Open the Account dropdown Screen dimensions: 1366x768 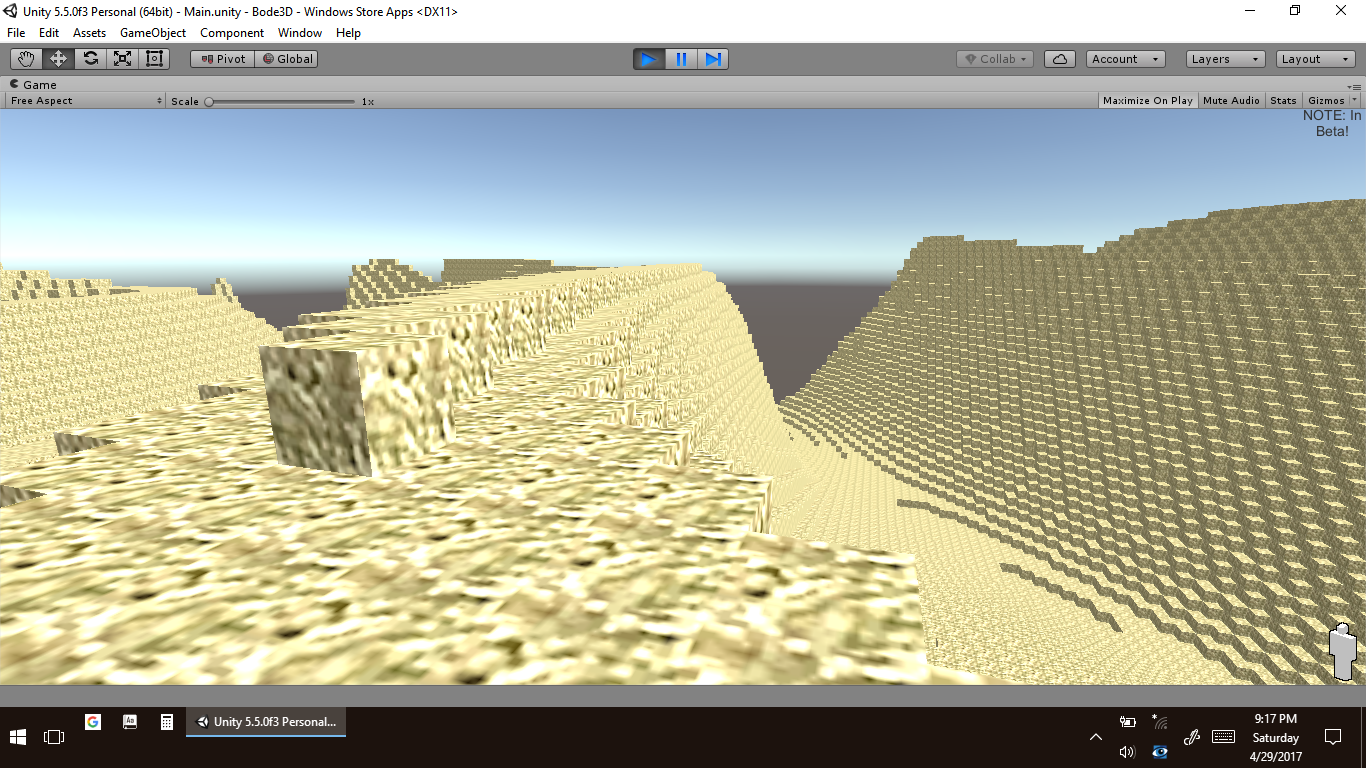click(1125, 59)
